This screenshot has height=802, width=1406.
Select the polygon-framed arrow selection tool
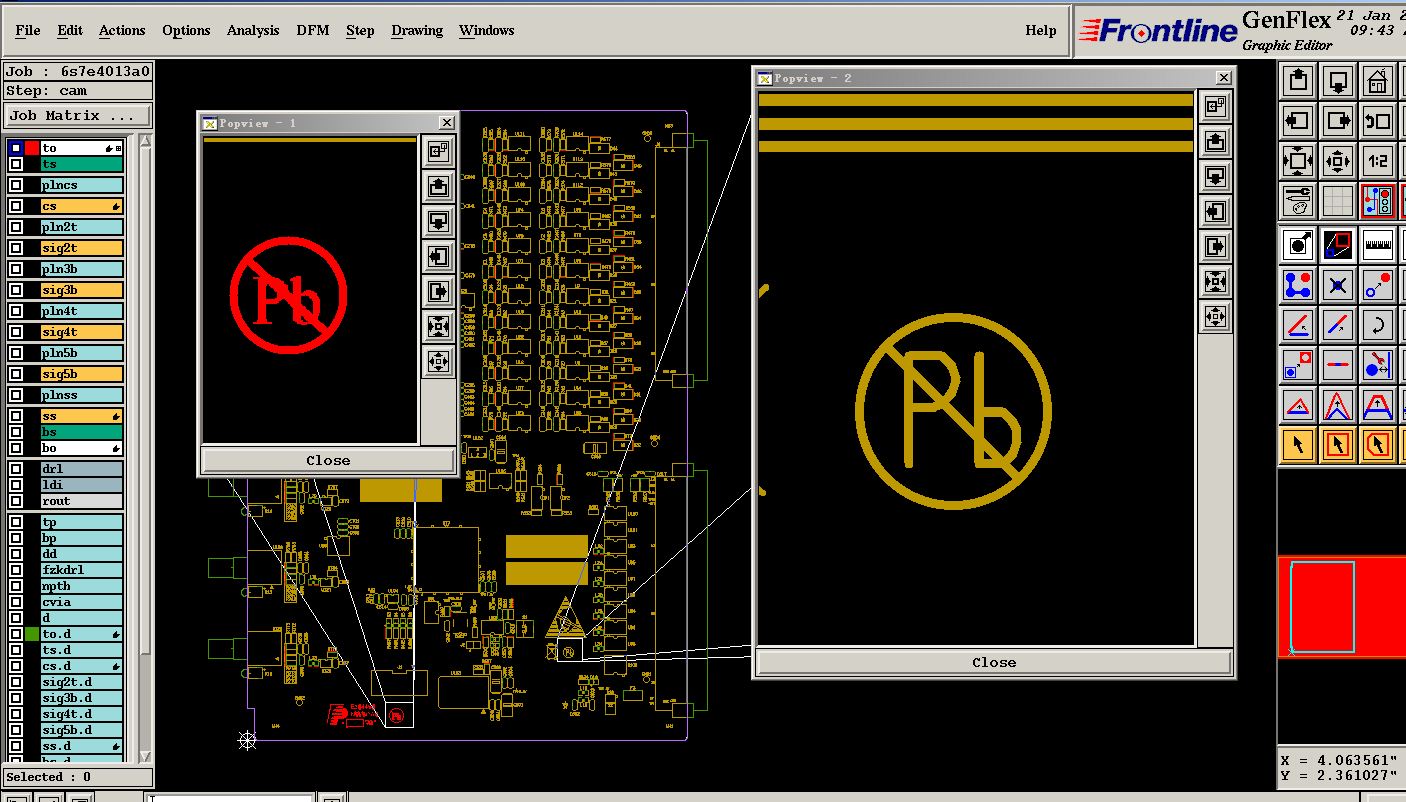coord(1378,444)
